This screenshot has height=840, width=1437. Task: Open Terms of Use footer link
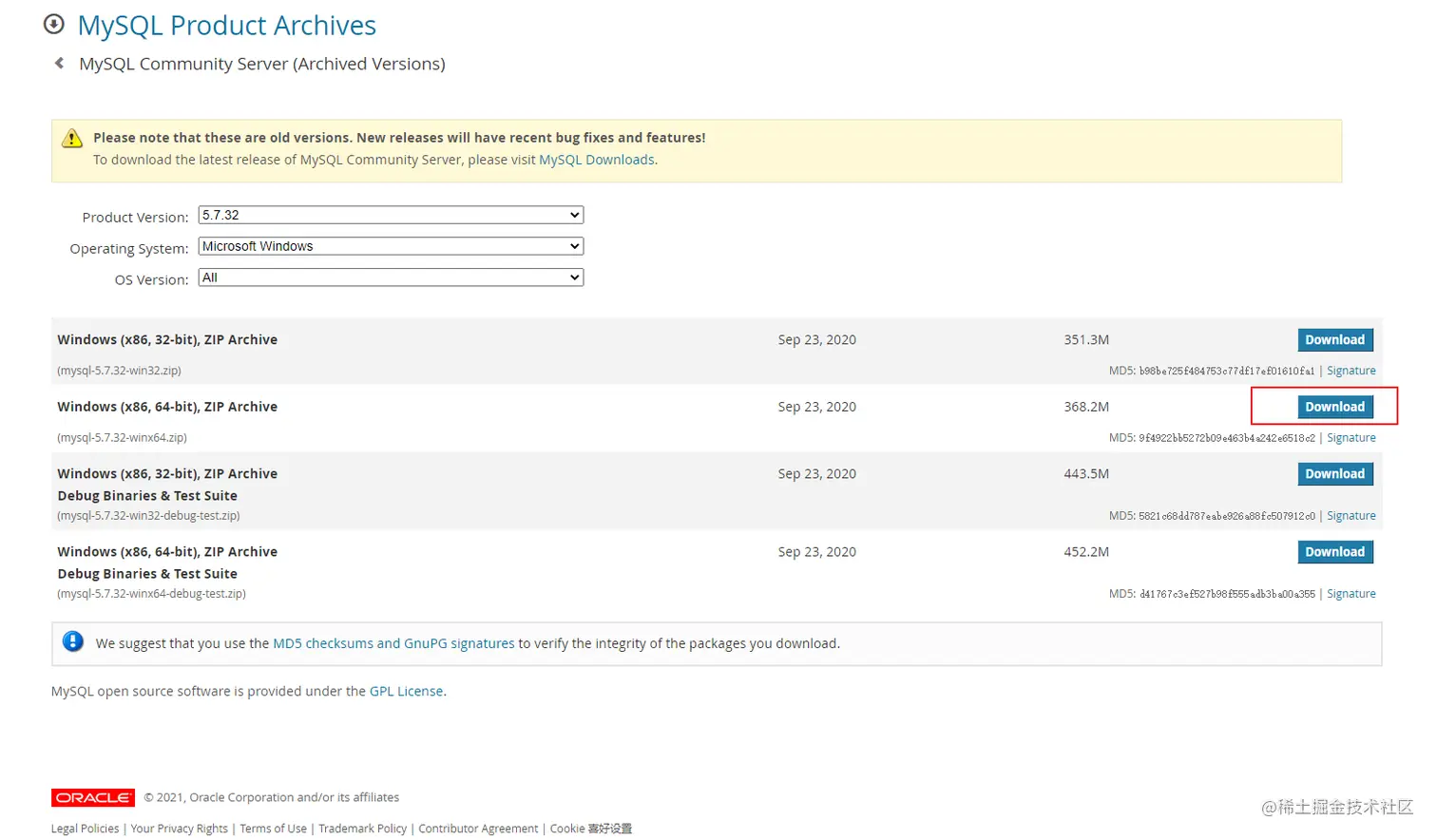pyautogui.click(x=274, y=829)
